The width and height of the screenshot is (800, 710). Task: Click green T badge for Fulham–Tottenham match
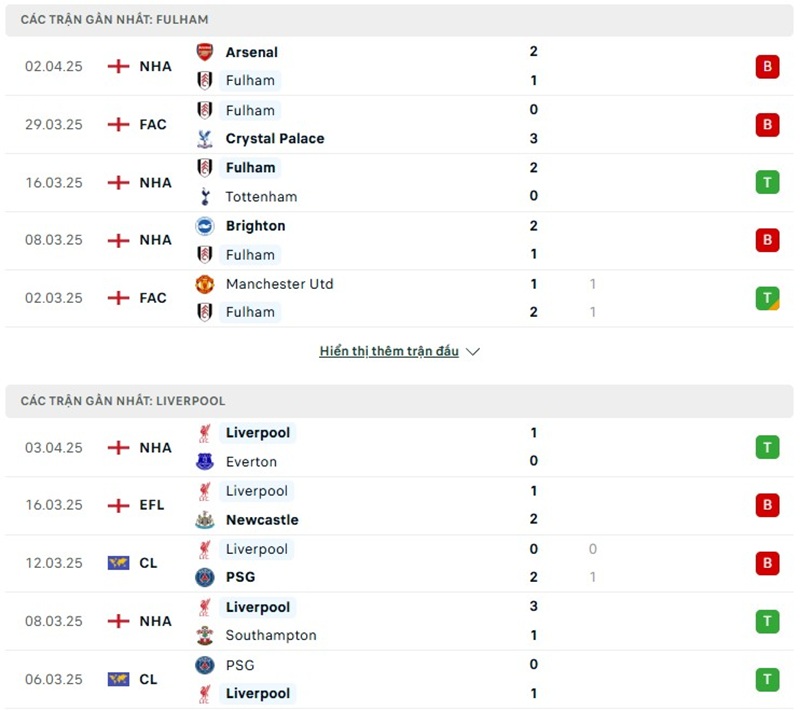(x=767, y=182)
